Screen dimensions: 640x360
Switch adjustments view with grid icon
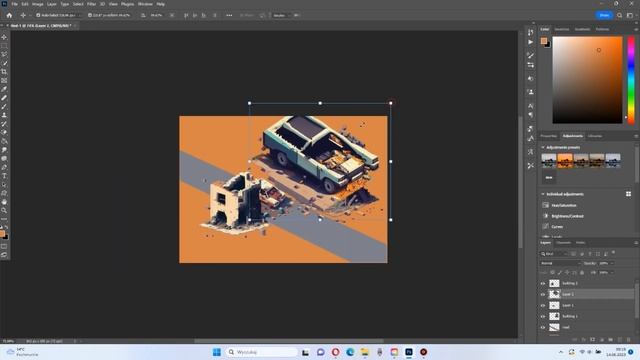pyautogui.click(x=629, y=194)
